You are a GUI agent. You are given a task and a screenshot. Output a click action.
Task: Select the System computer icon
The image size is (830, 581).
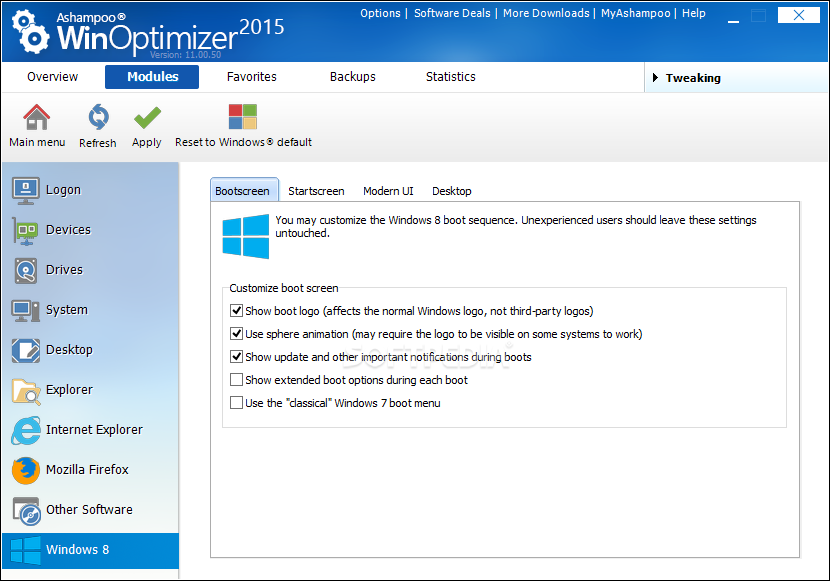(x=25, y=311)
